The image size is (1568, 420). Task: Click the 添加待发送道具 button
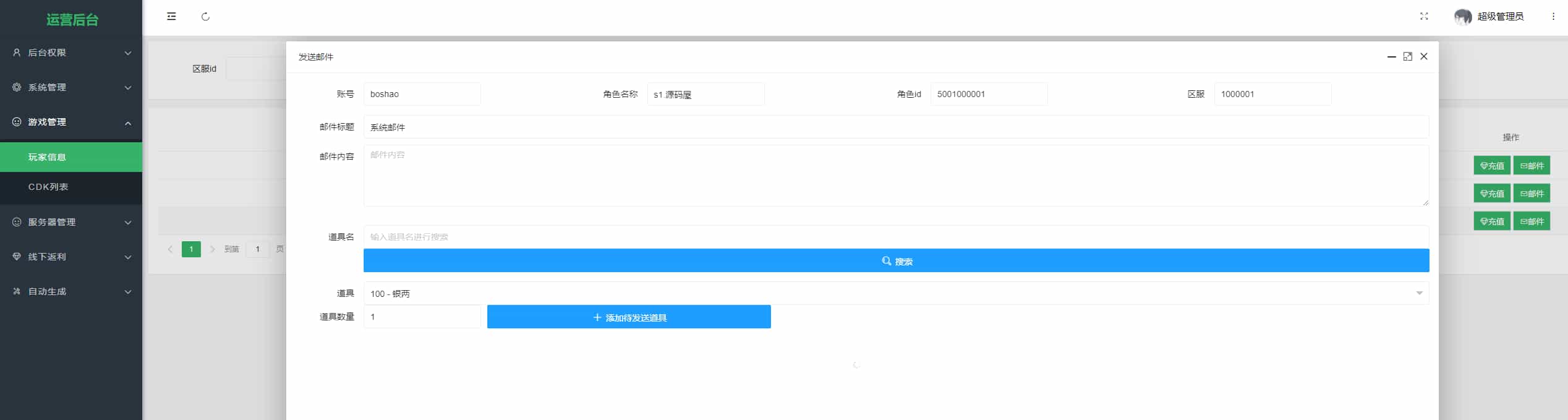(628, 317)
